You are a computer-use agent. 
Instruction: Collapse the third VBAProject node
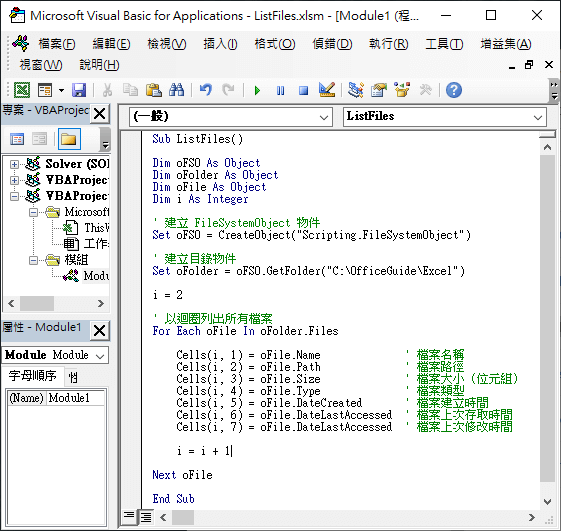pos(14,196)
